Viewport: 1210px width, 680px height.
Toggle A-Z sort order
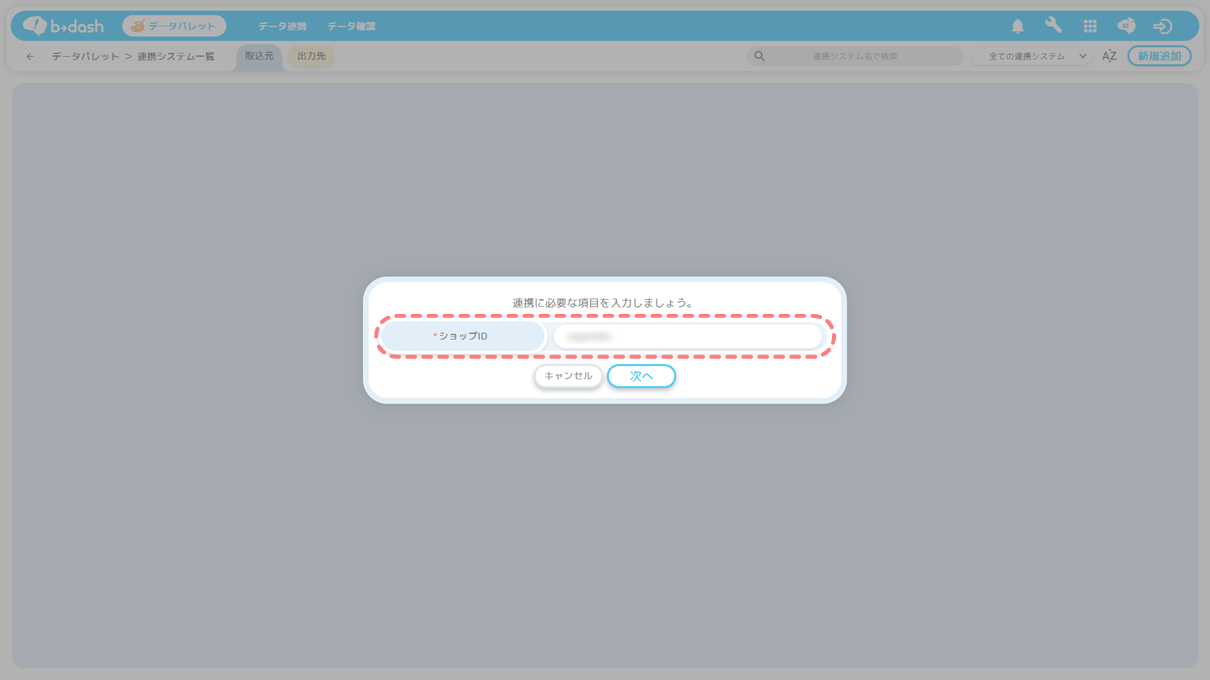(x=1109, y=56)
